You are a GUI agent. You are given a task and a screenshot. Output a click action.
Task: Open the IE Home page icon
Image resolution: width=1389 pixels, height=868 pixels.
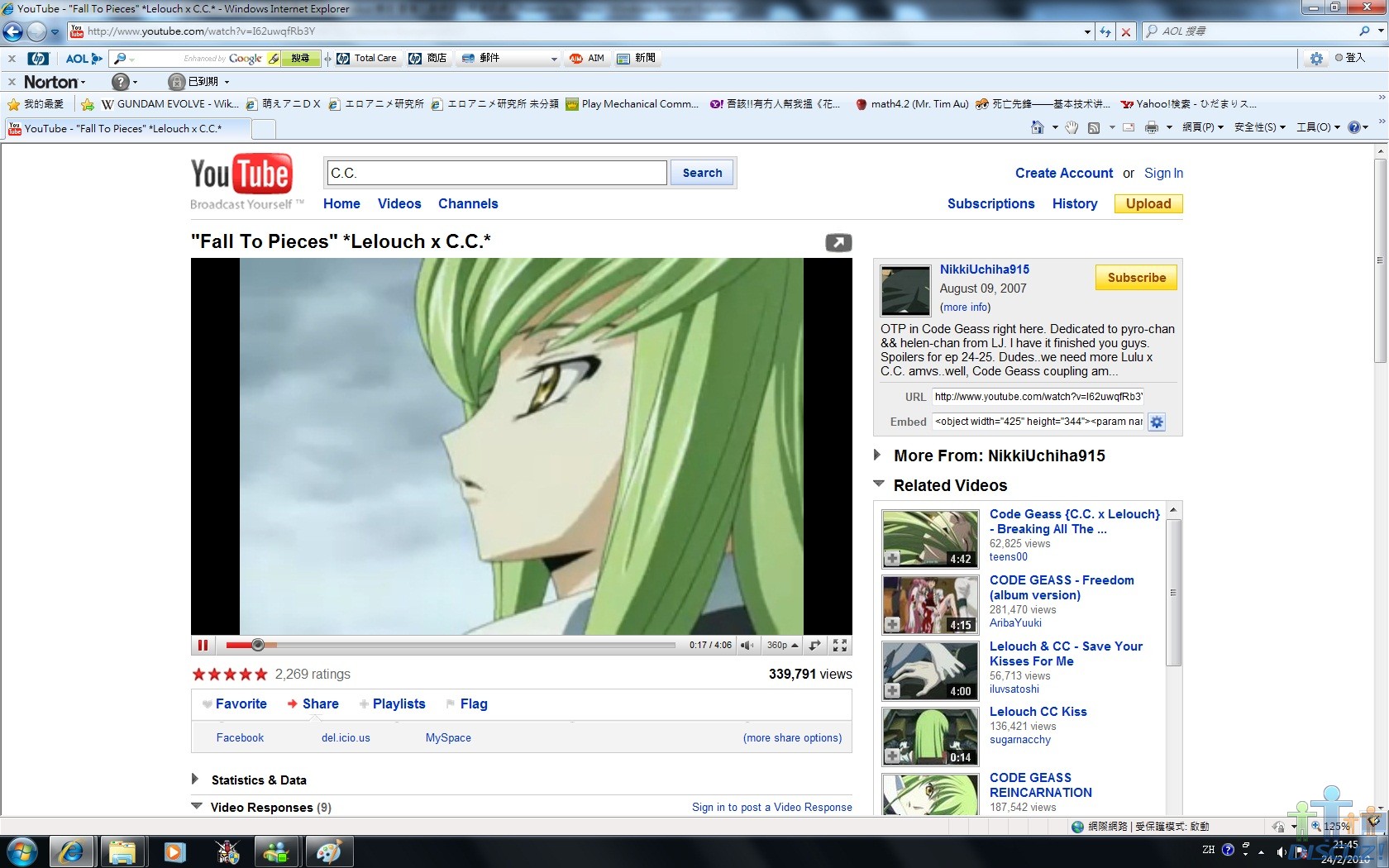[1038, 127]
